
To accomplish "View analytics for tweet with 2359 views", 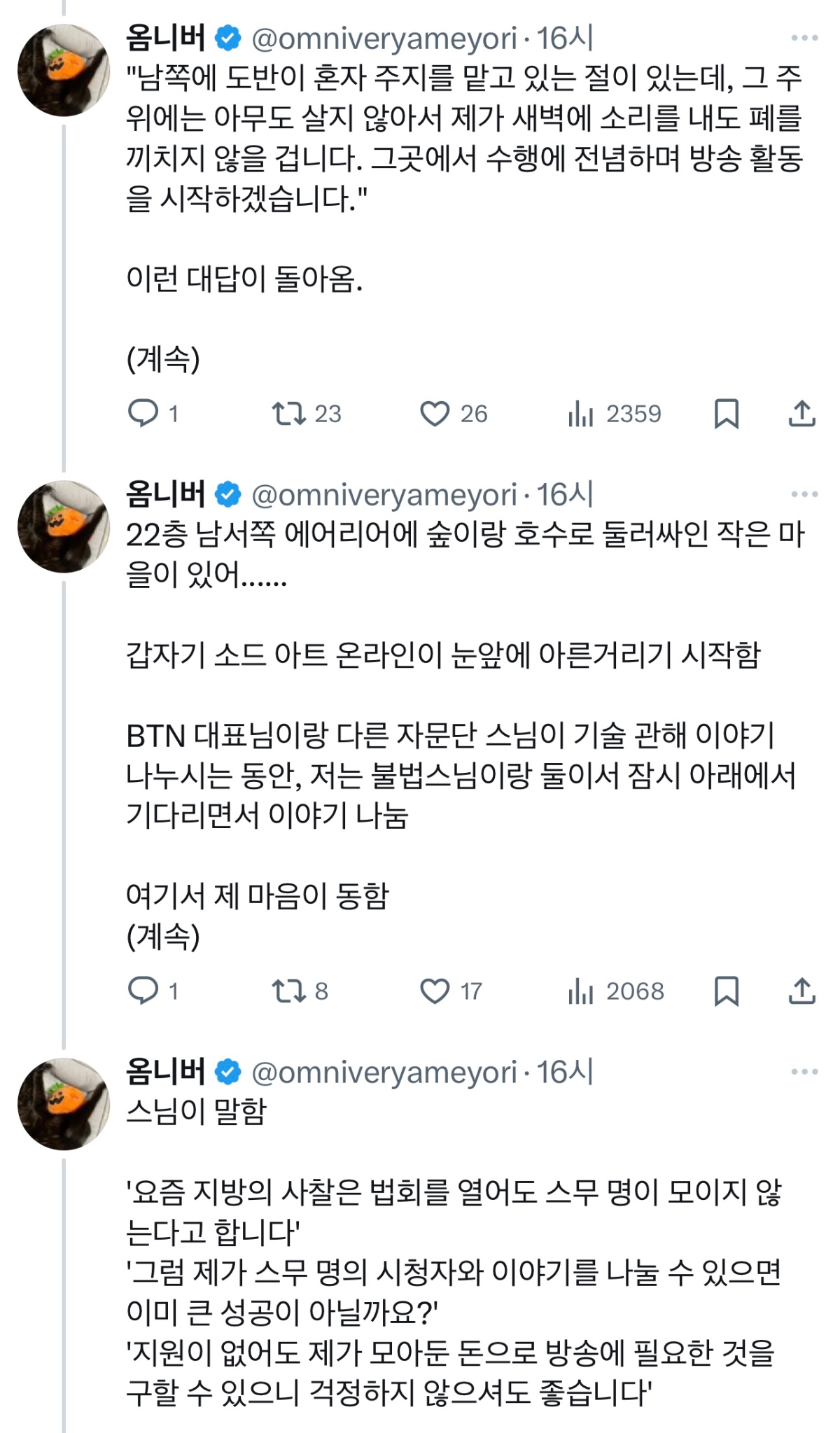I will coord(581,413).
